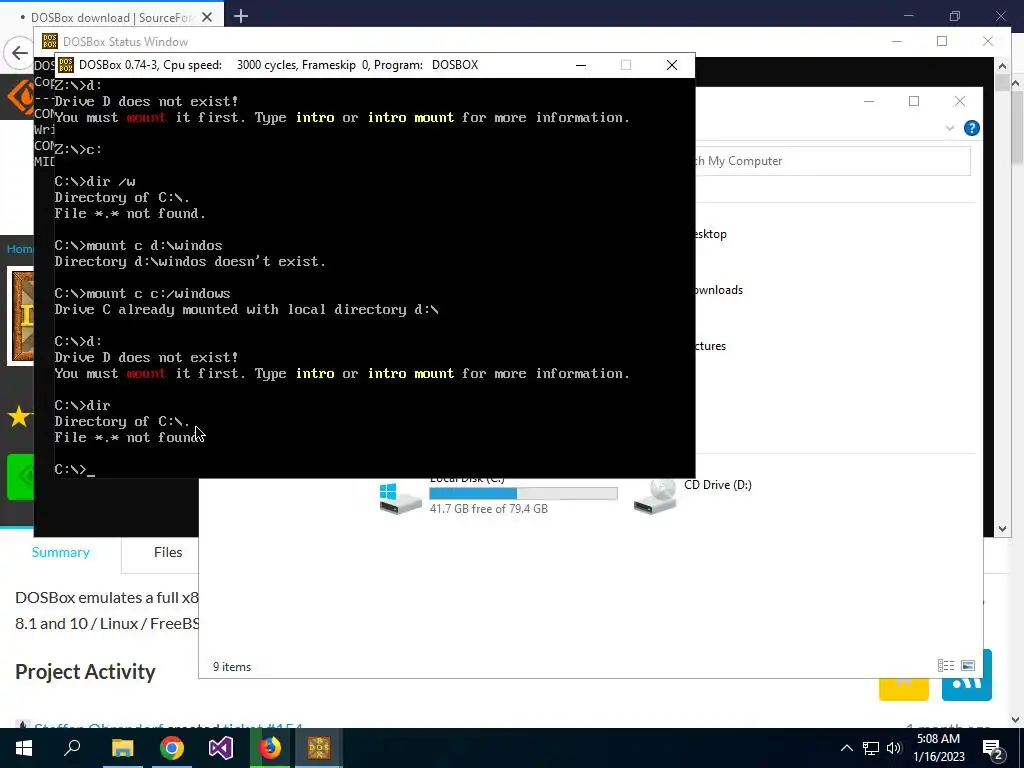The width and height of the screenshot is (1024, 768).
Task: Open File Explorer from taskbar
Action: [122, 748]
